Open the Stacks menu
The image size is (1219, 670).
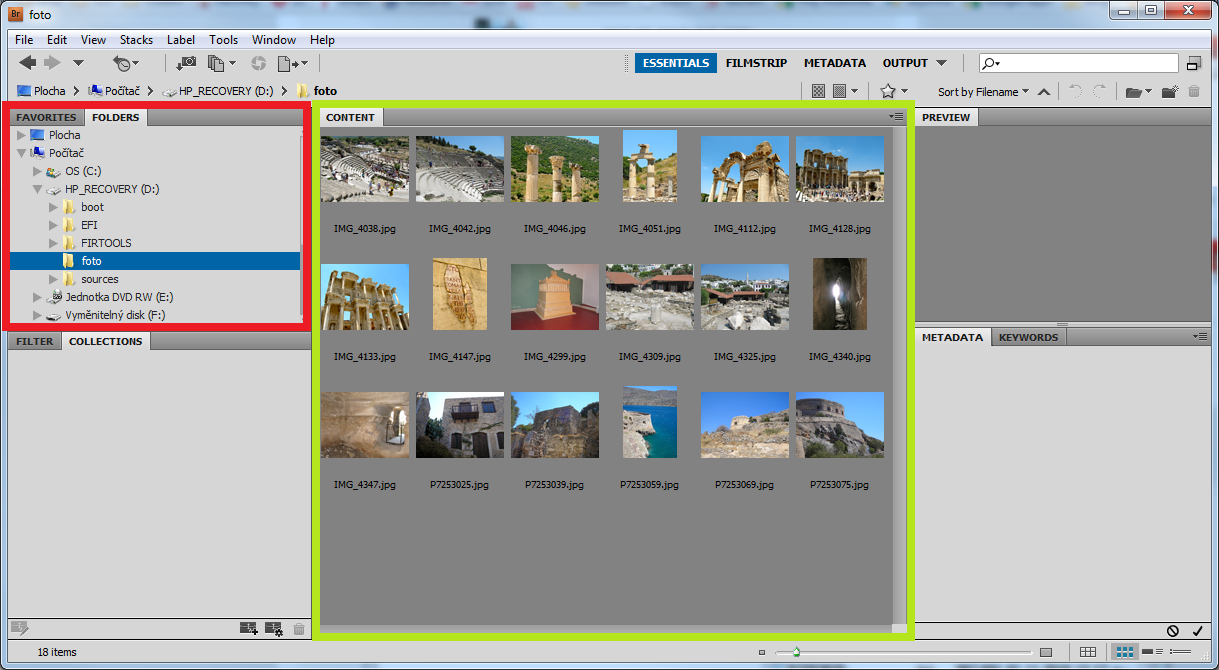click(x=136, y=40)
